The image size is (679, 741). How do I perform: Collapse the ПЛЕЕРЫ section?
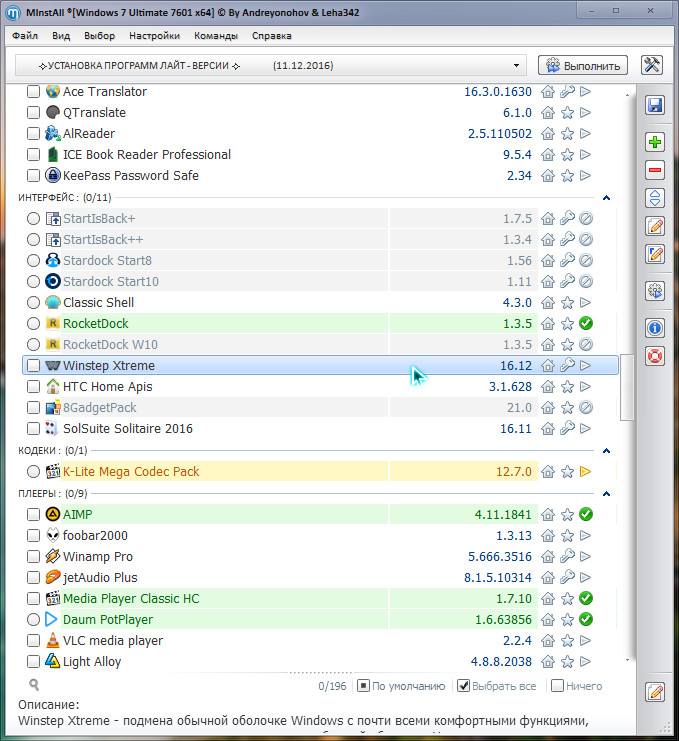[x=607, y=493]
